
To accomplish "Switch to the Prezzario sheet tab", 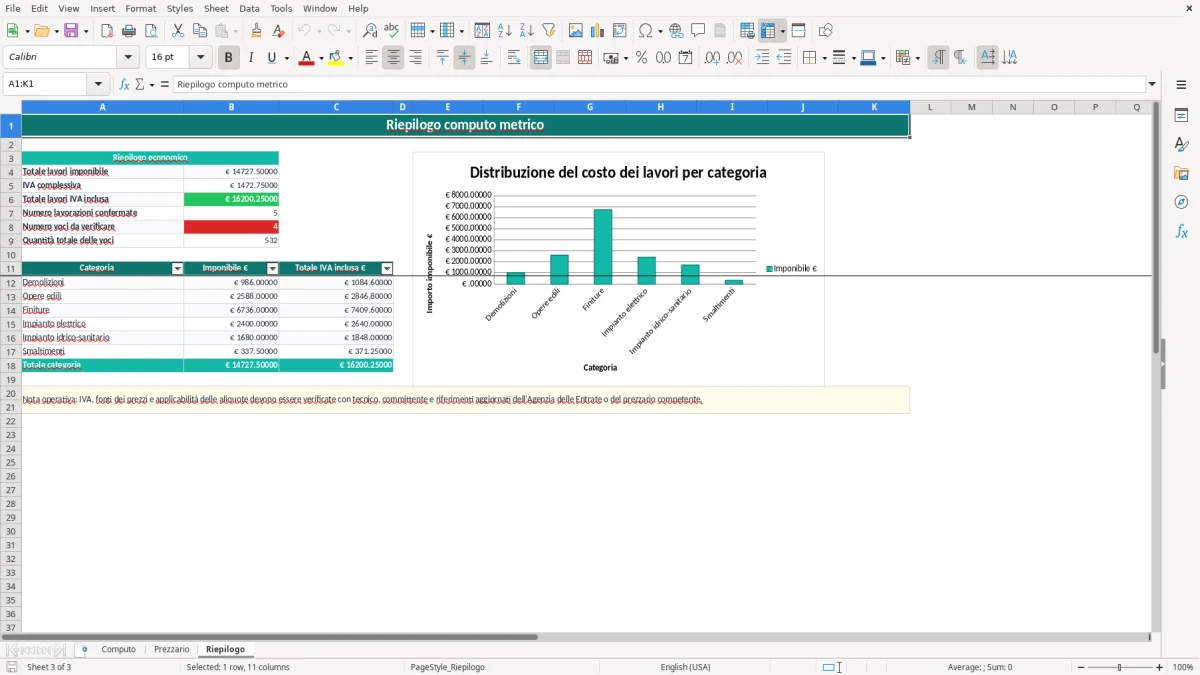I will coord(172,649).
